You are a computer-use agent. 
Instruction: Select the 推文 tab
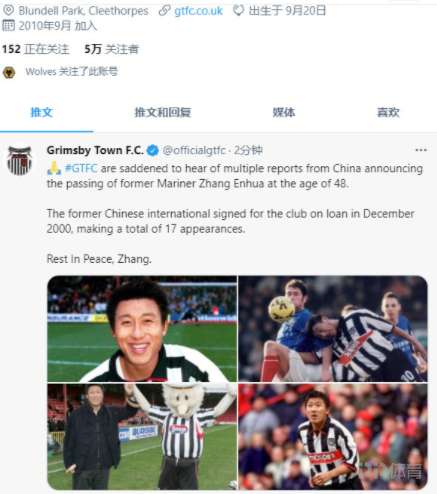click(x=42, y=112)
